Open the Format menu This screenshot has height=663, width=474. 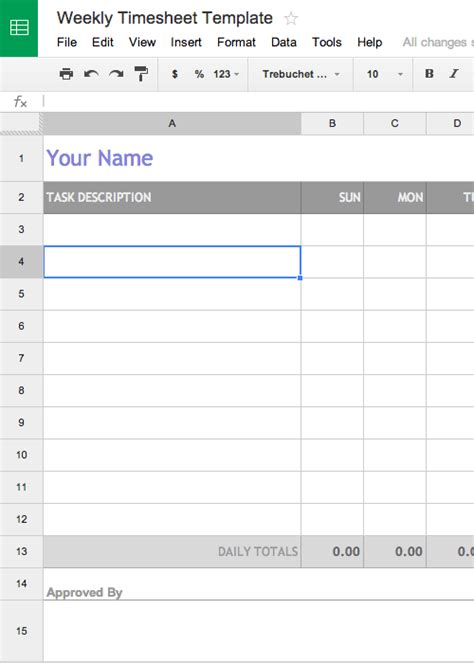236,42
